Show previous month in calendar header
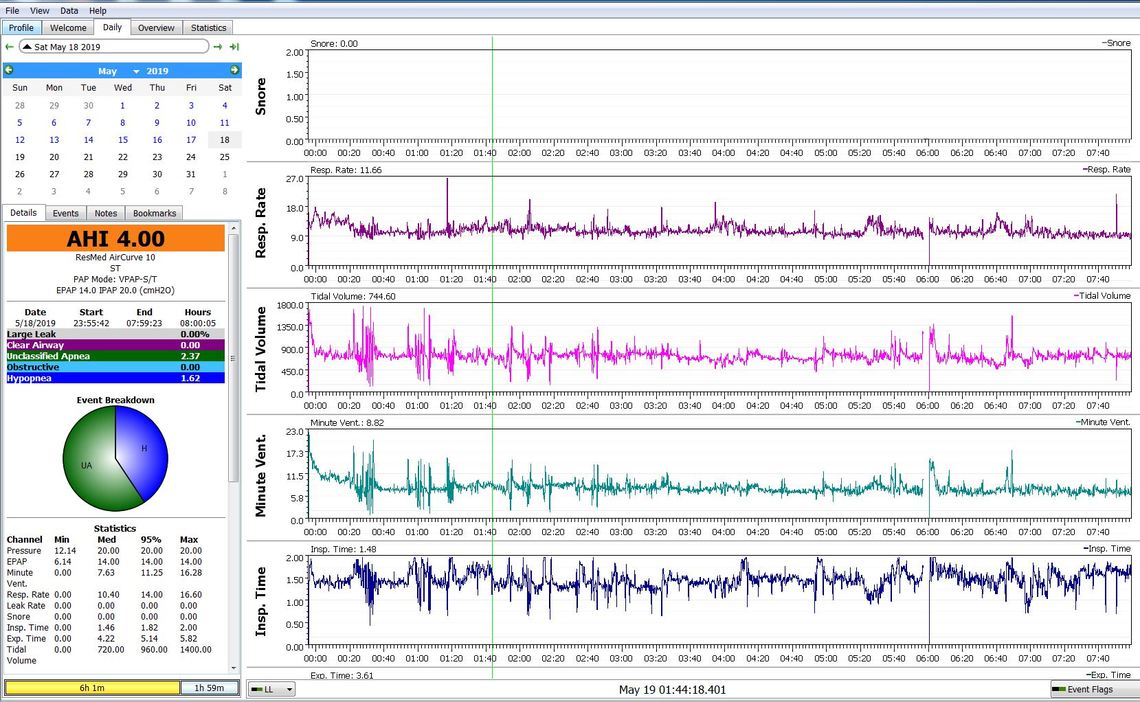This screenshot has width=1140, height=702. coord(9,70)
